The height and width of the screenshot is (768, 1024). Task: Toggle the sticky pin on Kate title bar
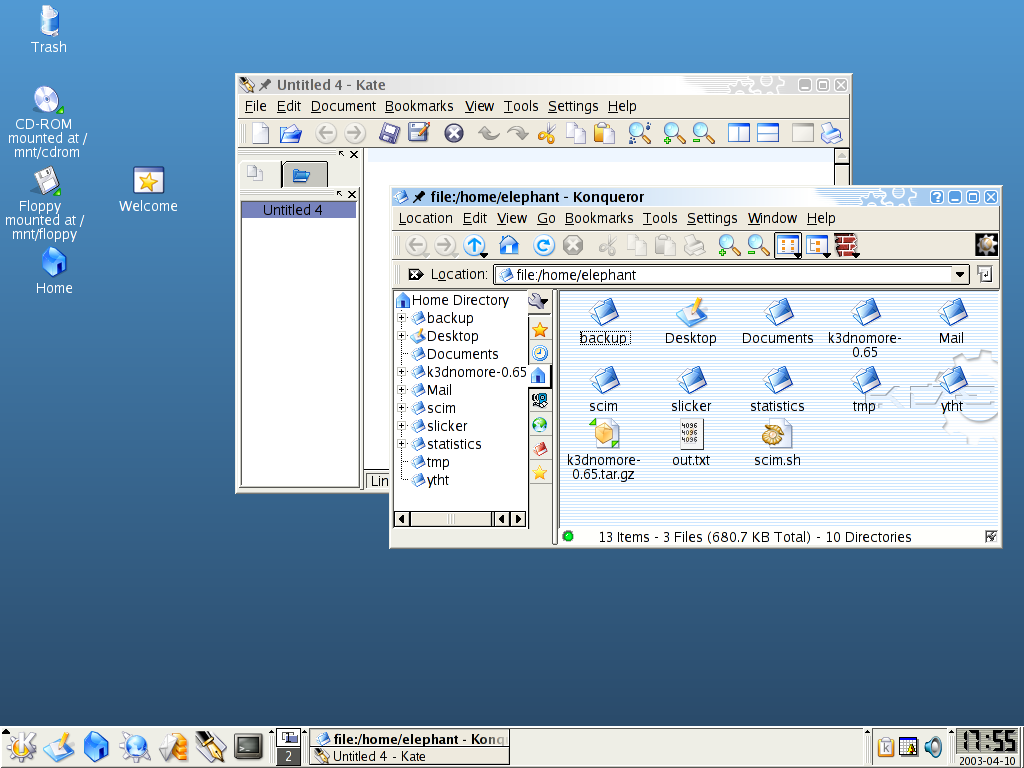click(x=264, y=85)
